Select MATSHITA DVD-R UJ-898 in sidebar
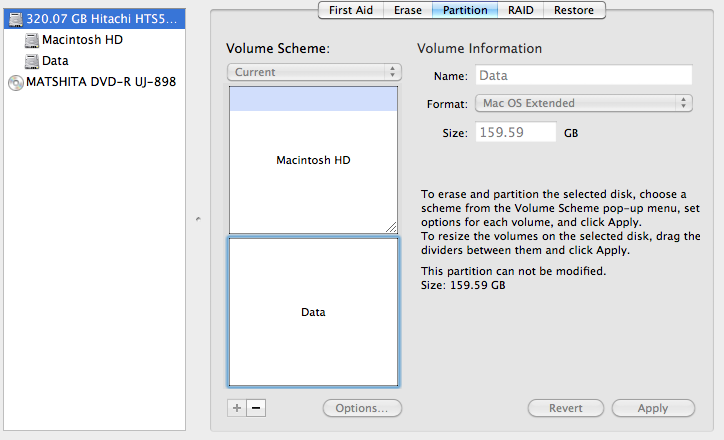This screenshot has height=440, width=724. click(x=95, y=82)
